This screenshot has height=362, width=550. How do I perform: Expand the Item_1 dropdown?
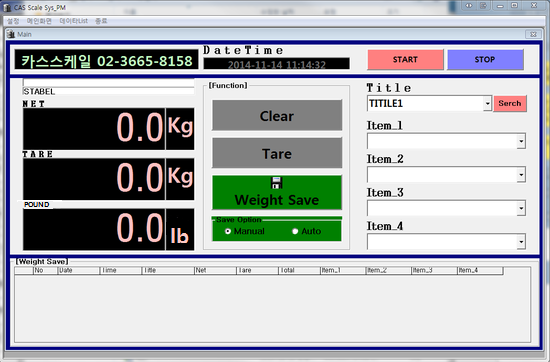pyautogui.click(x=521, y=141)
